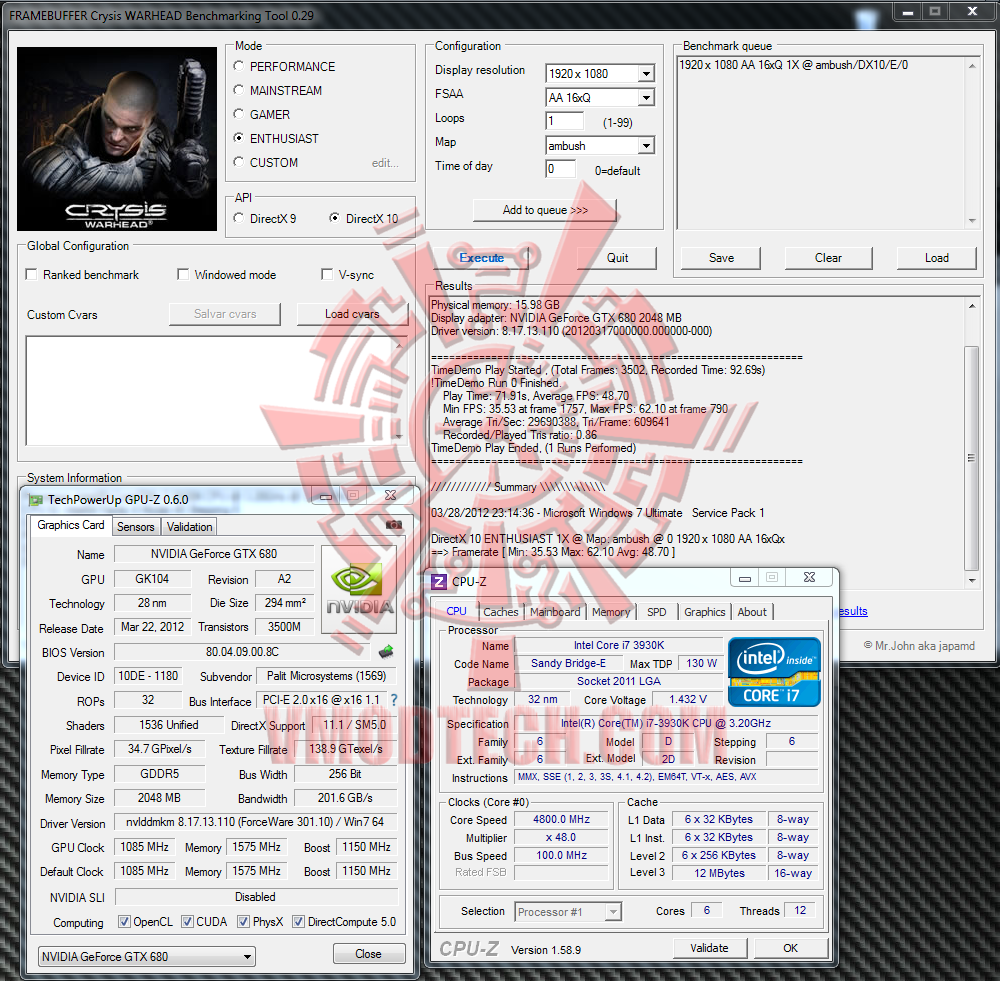Open the GPU selection dropdown in GPU-Z

click(x=147, y=956)
